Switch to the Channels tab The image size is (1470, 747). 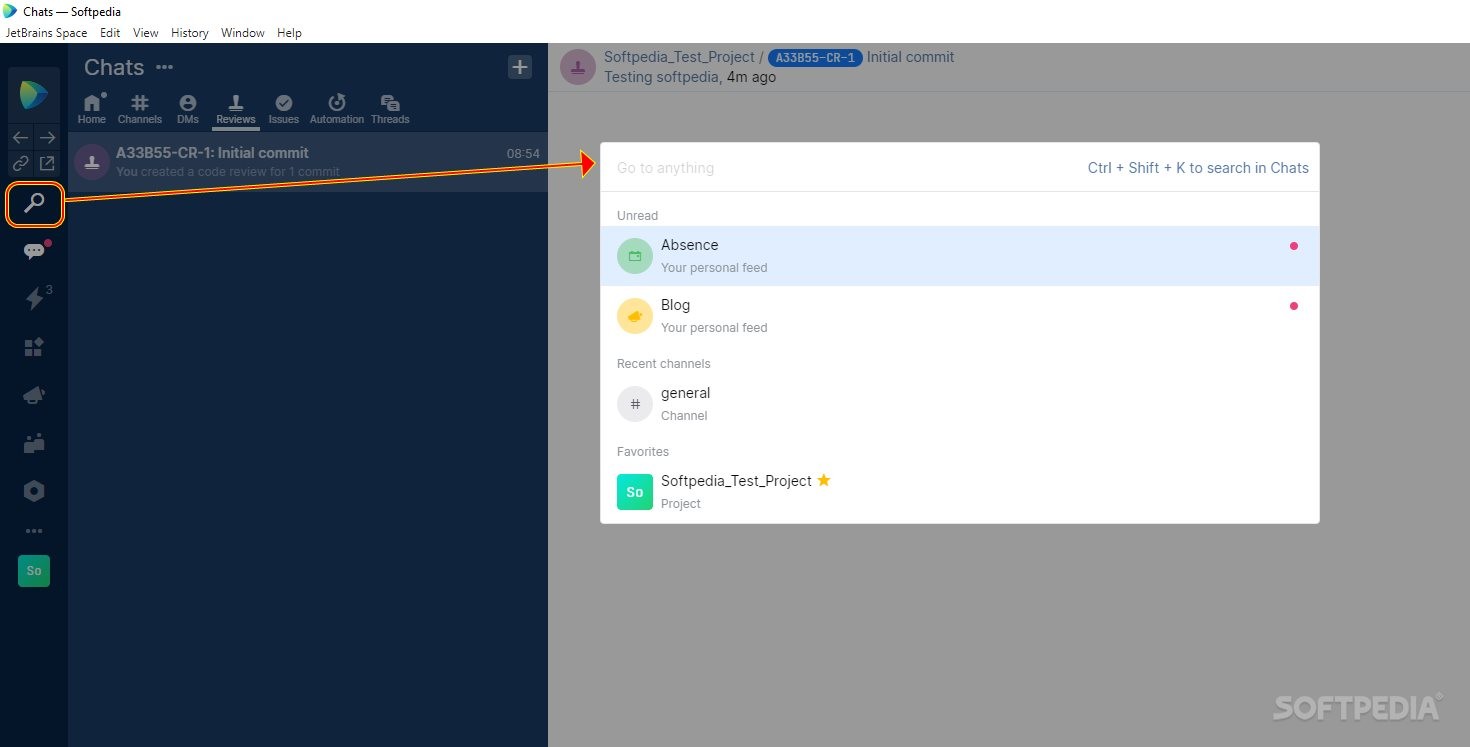pos(140,109)
